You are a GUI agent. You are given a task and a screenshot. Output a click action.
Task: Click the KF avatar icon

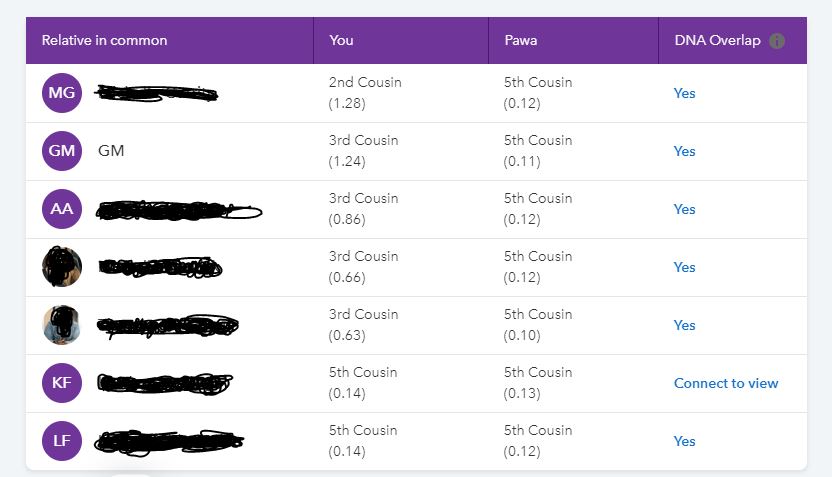click(x=62, y=383)
